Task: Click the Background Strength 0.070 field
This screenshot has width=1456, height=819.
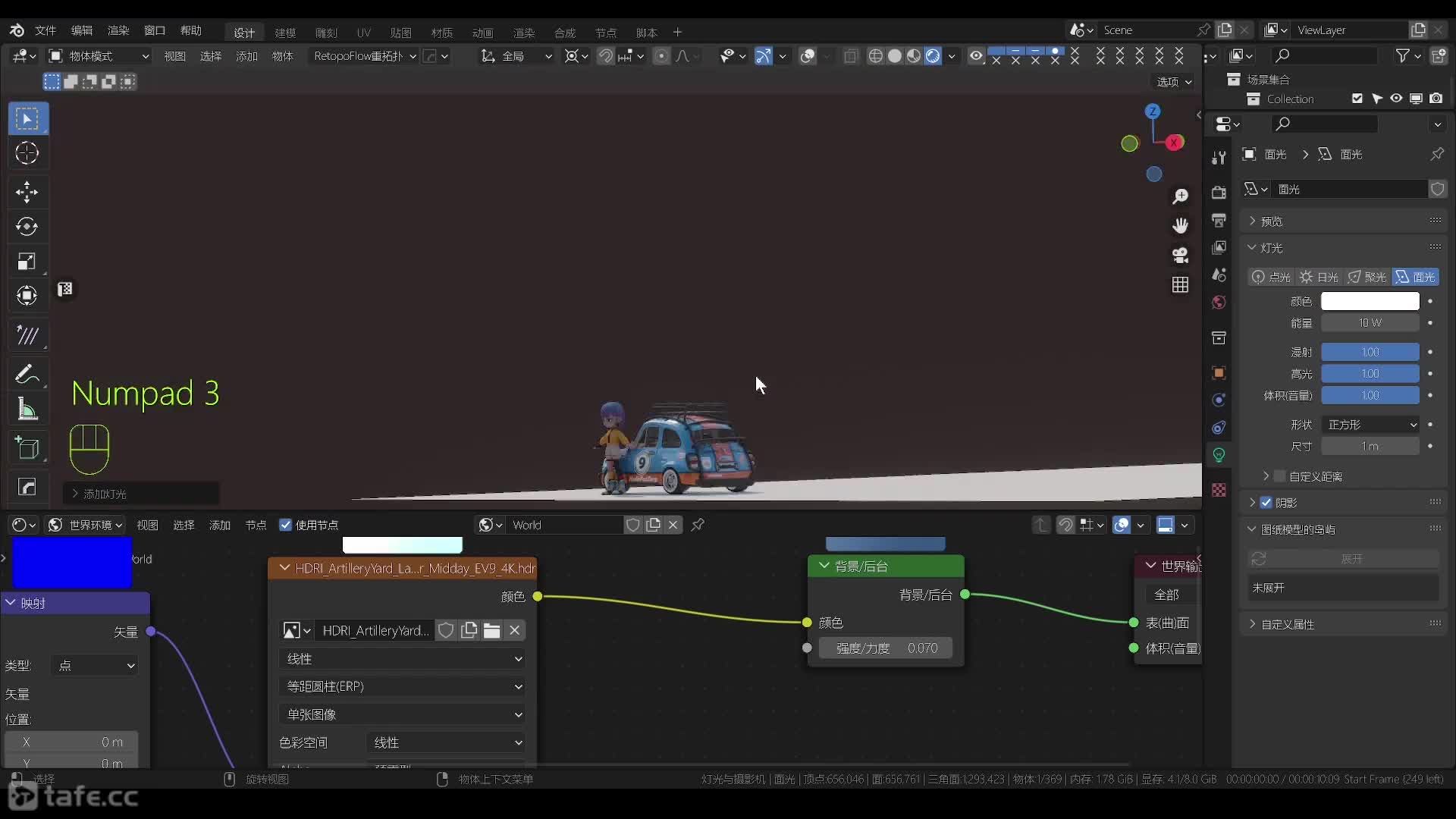Action: (886, 648)
